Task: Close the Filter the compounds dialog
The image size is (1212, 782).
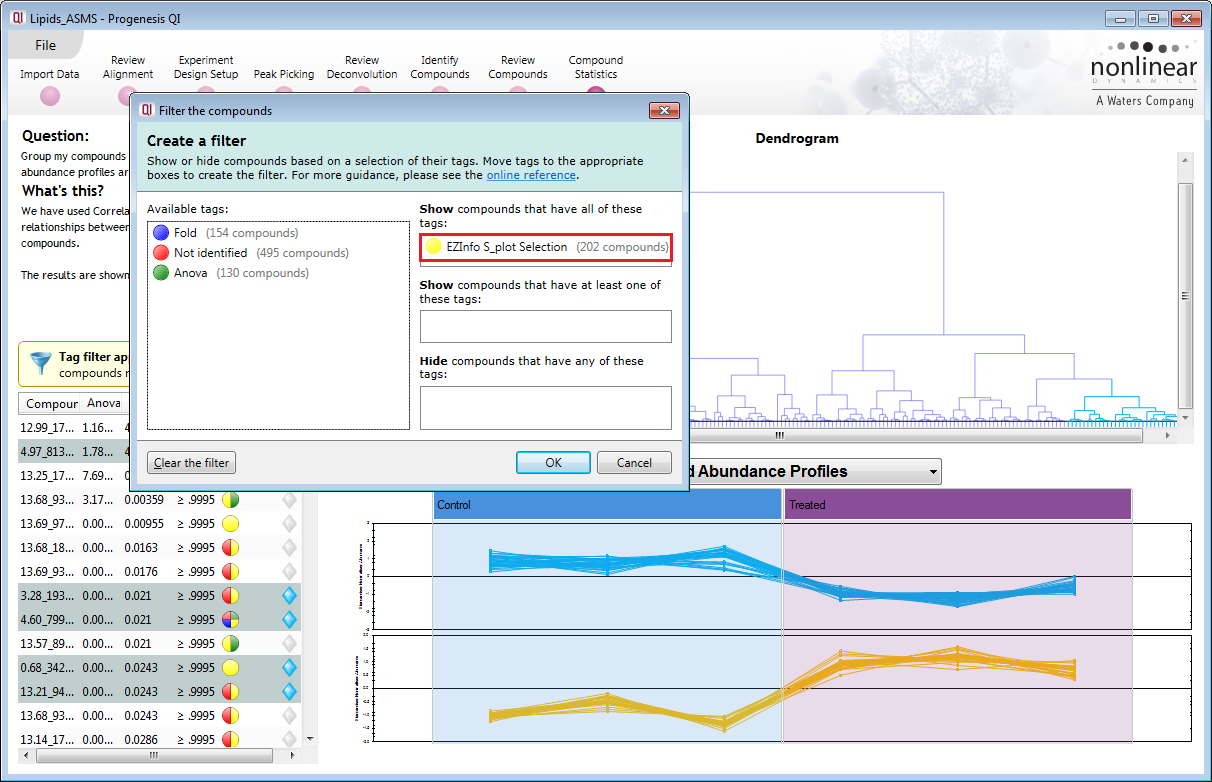Action: pyautogui.click(x=664, y=110)
